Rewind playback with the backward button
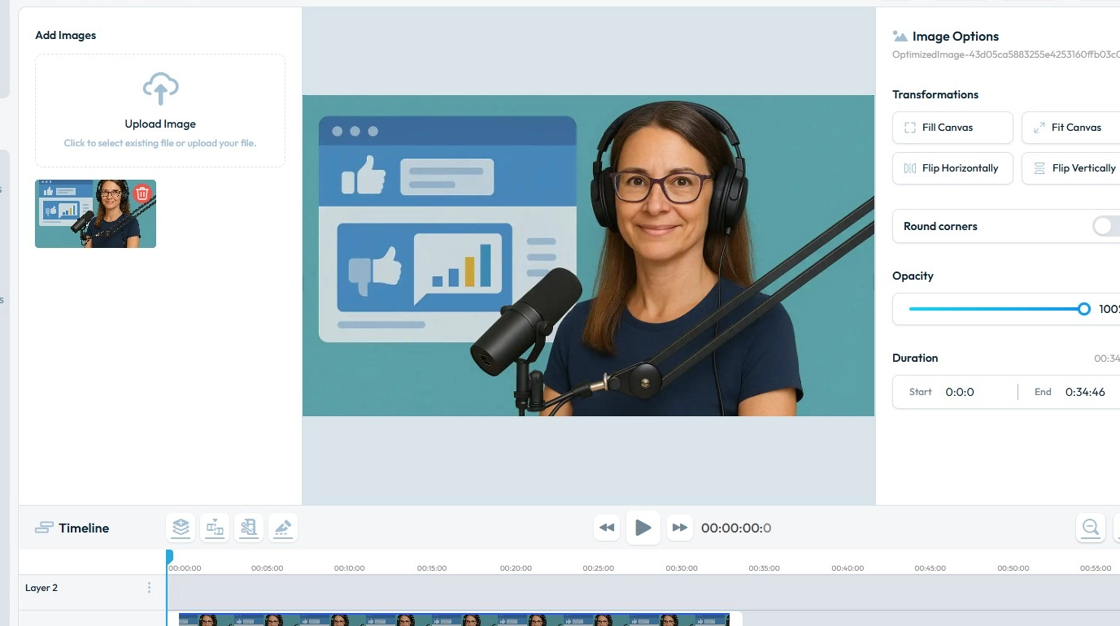 606,528
